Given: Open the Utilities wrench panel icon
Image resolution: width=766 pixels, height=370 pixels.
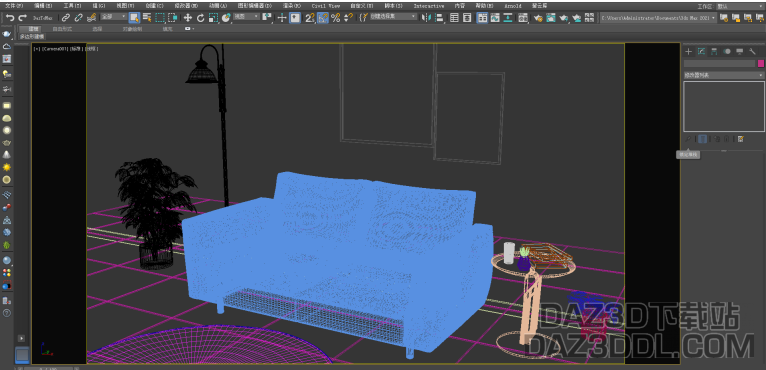Looking at the screenshot, I should 752,51.
